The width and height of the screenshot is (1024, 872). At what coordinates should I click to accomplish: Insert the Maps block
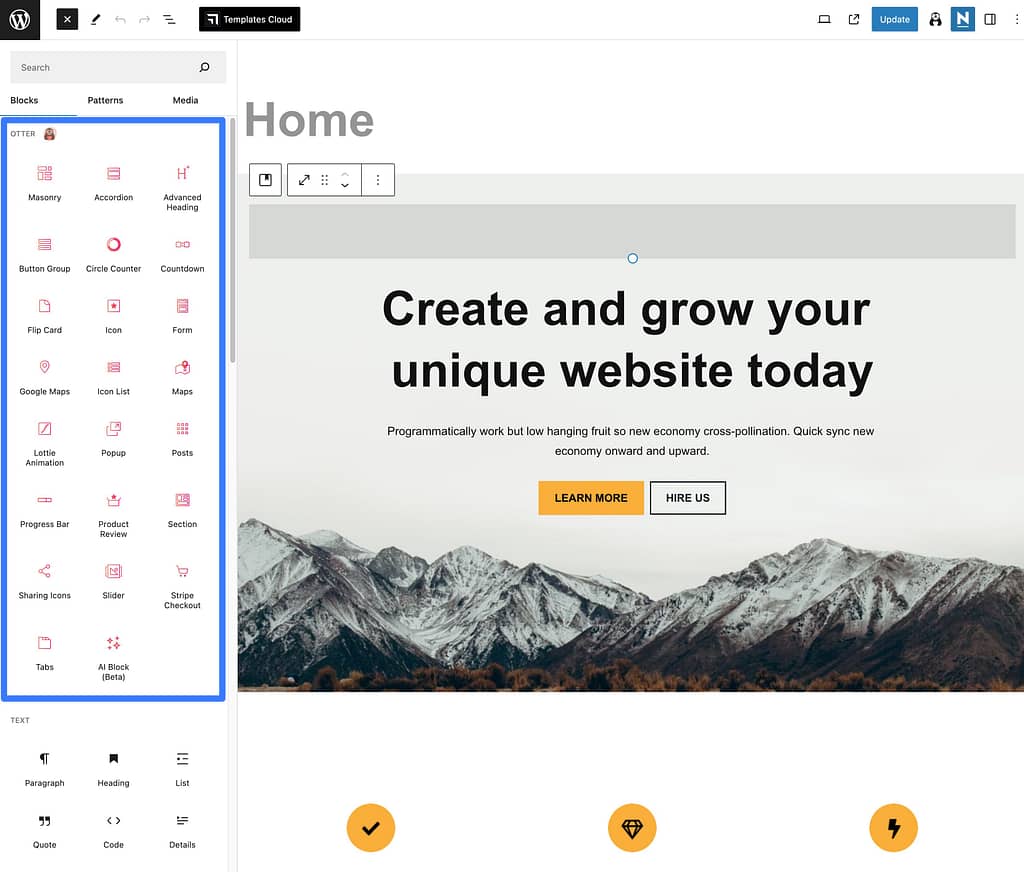point(182,378)
